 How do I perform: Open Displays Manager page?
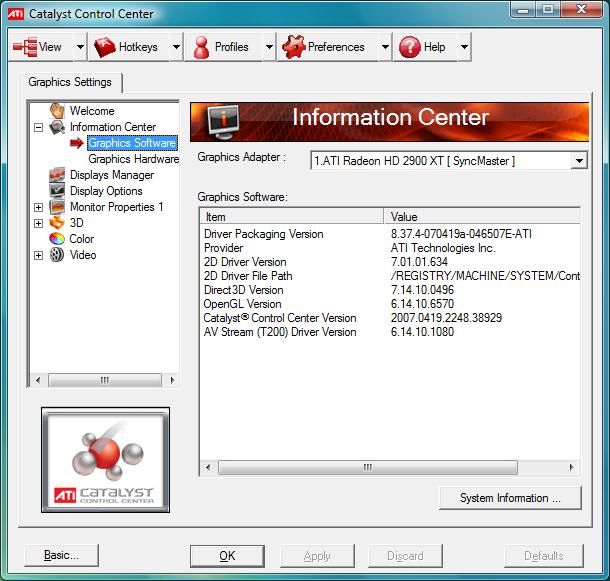pyautogui.click(x=112, y=175)
